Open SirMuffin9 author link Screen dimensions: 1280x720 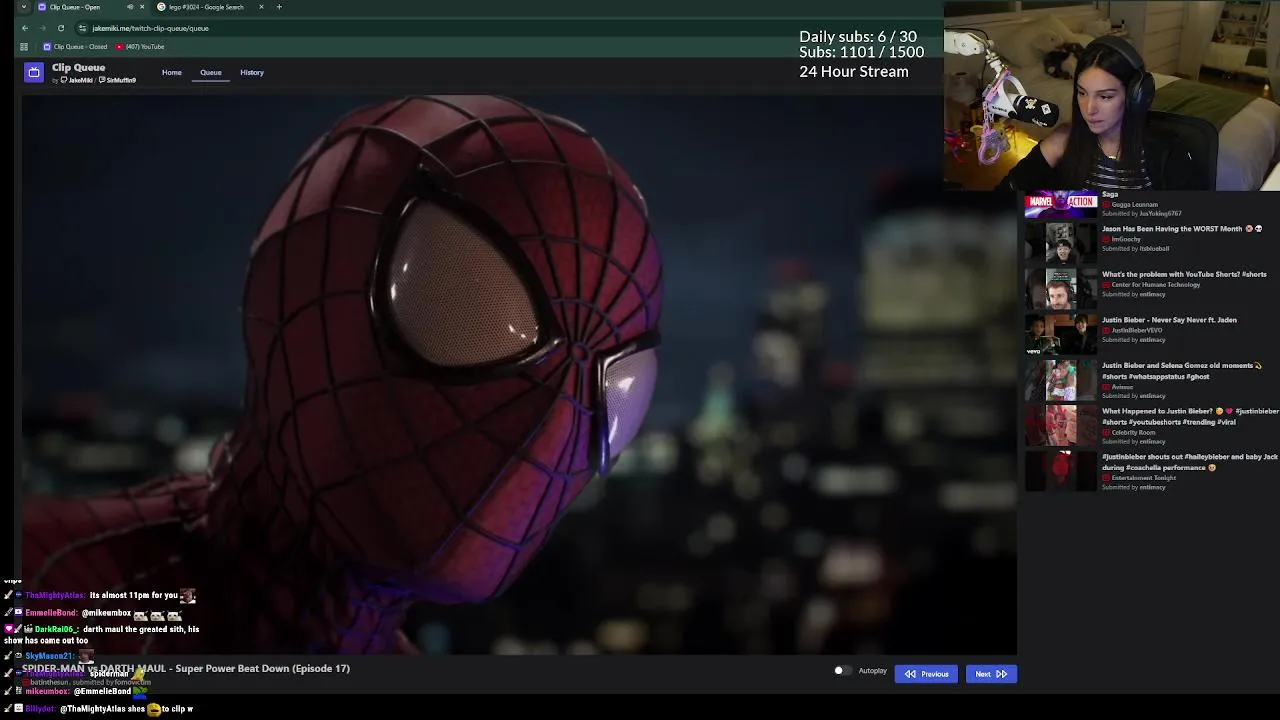click(118, 80)
